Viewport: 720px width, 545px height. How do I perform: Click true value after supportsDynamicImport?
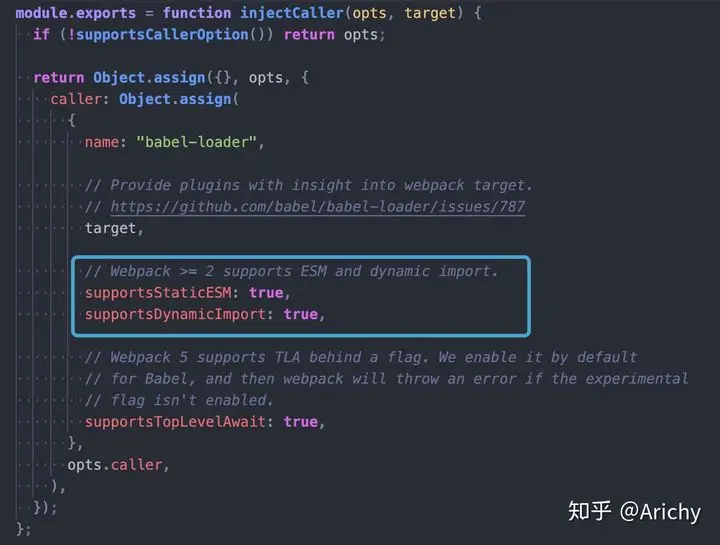click(300, 315)
